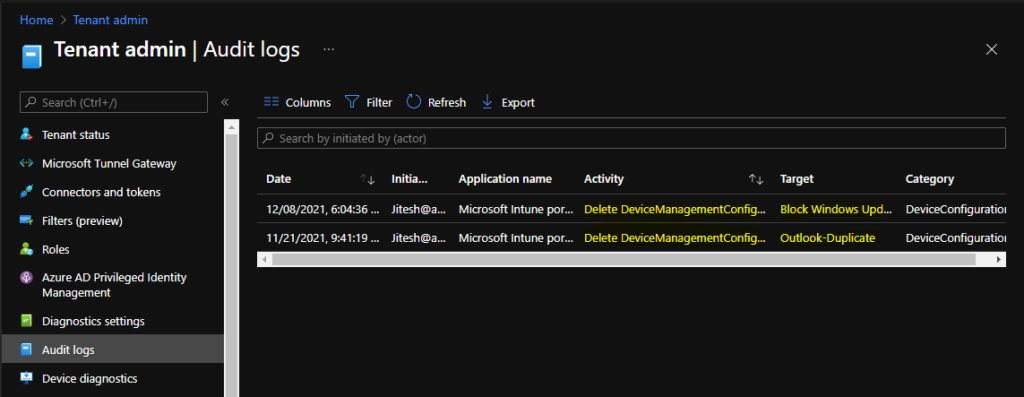The width and height of the screenshot is (1024, 397).
Task: Click the Target column header
Action: point(797,179)
